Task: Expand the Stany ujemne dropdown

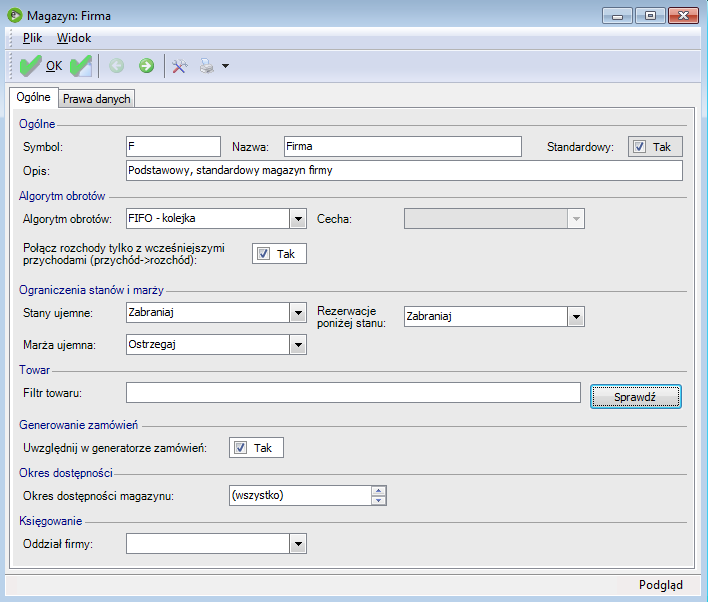Action: pos(298,313)
